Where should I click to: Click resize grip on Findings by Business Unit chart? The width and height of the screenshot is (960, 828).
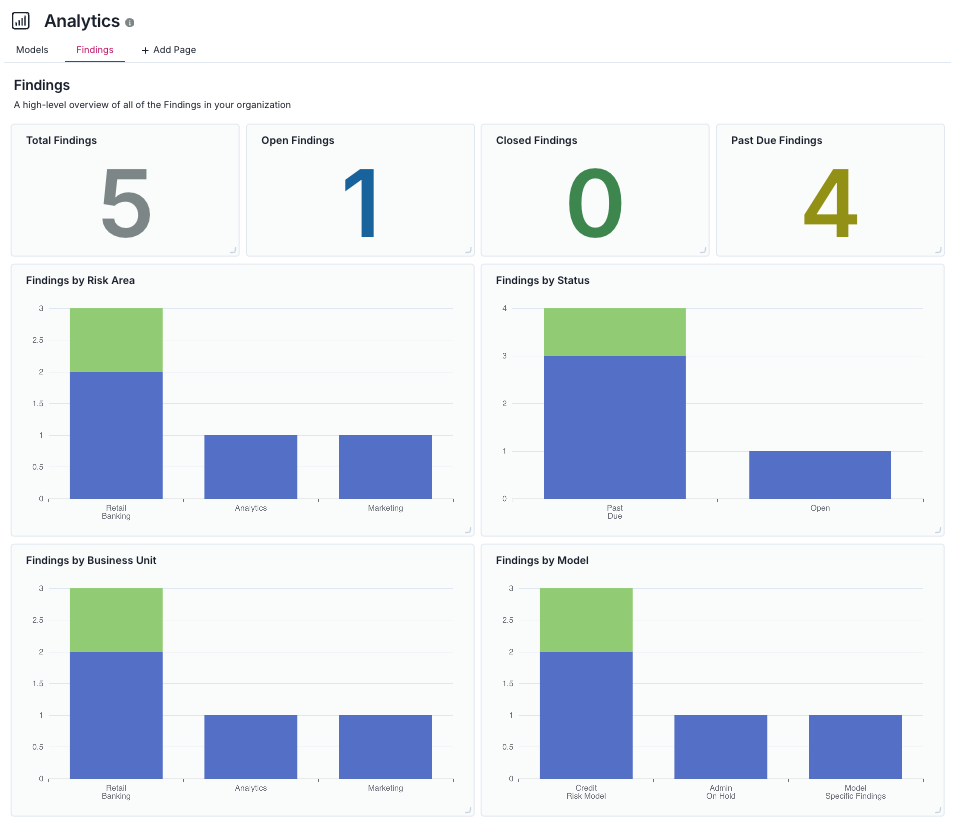click(x=467, y=808)
